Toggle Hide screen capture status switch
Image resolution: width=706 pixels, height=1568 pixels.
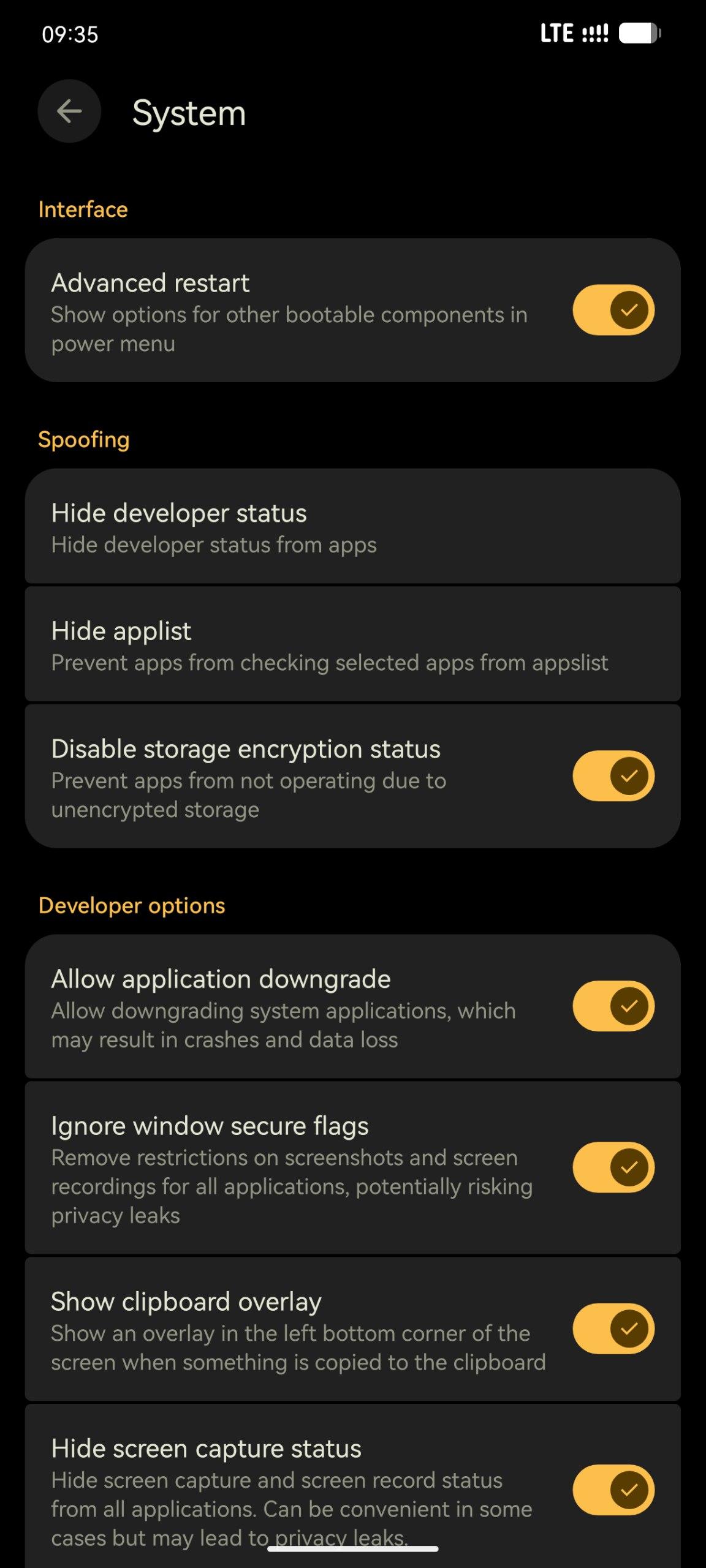[x=613, y=1490]
